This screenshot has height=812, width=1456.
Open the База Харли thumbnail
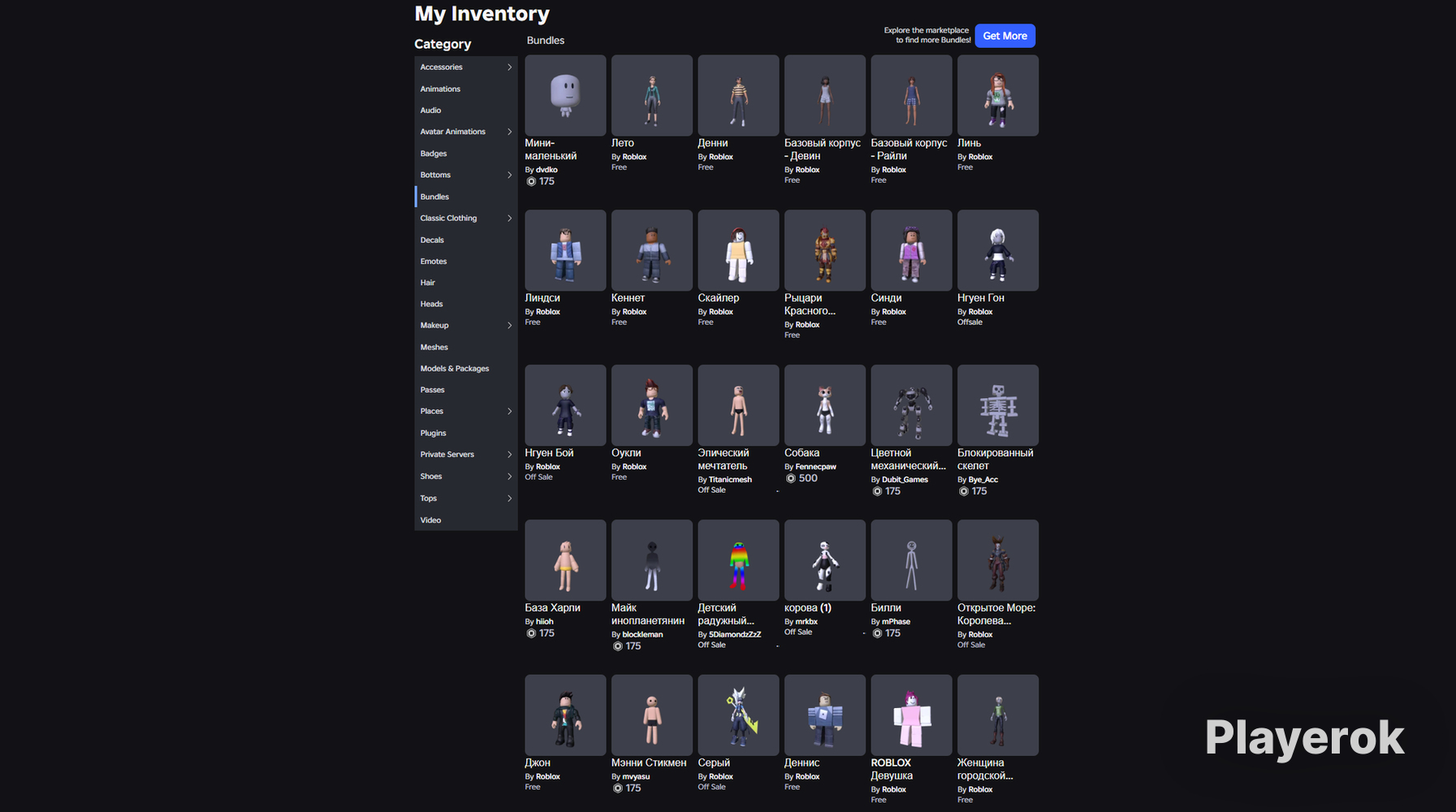tap(565, 560)
